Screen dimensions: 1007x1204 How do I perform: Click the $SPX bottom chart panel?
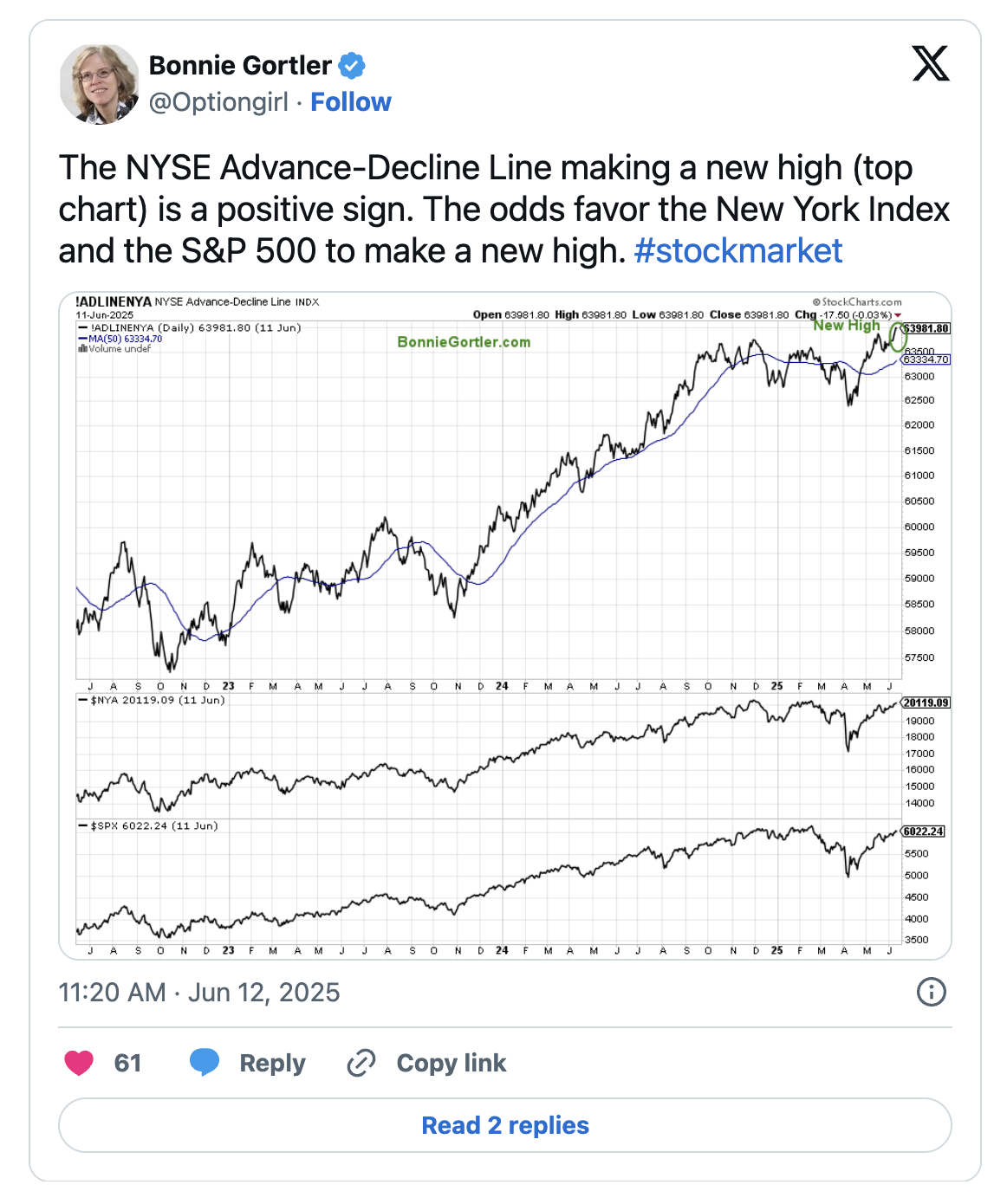tap(485, 884)
